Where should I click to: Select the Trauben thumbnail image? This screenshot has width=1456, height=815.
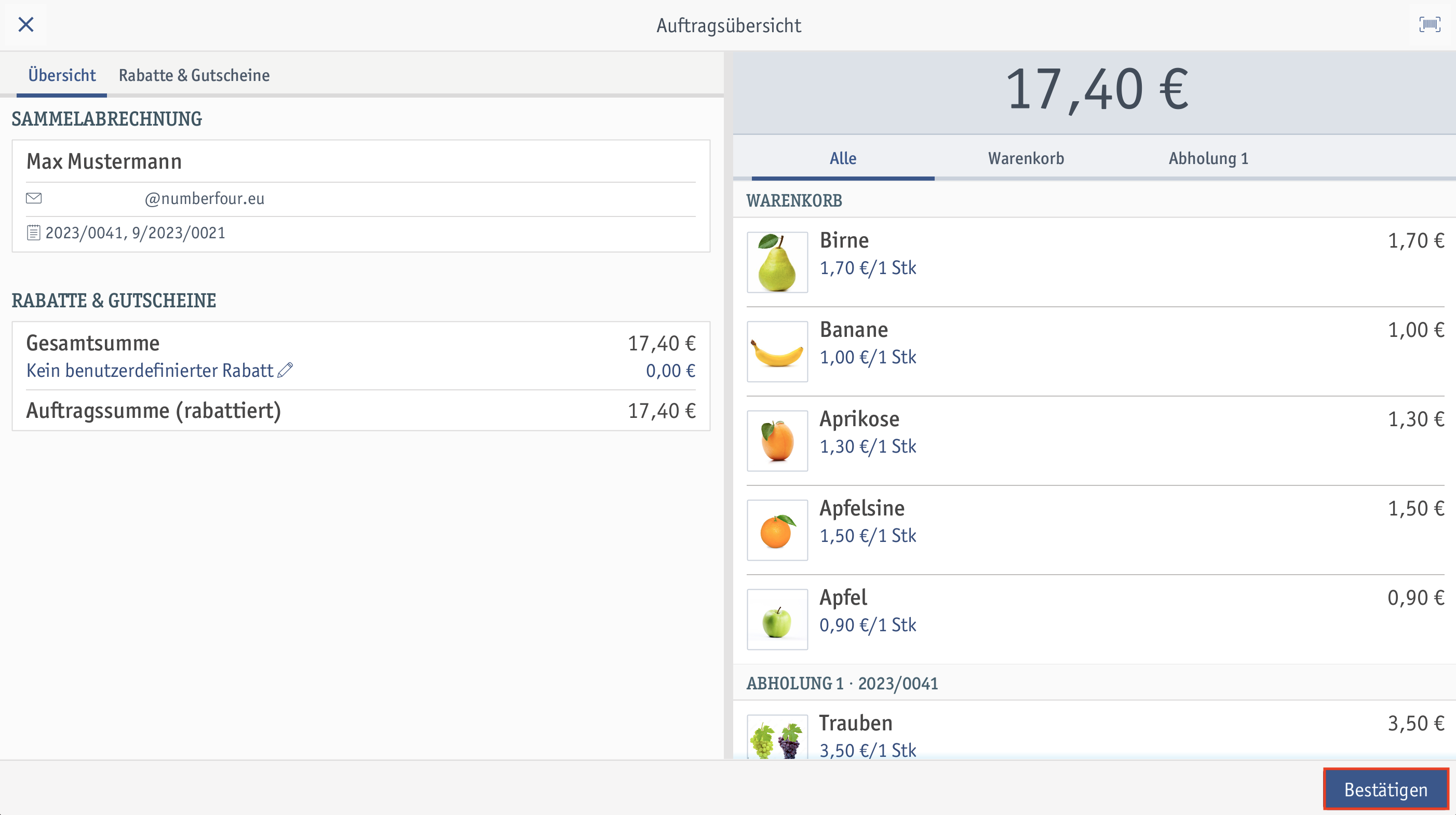(777, 737)
